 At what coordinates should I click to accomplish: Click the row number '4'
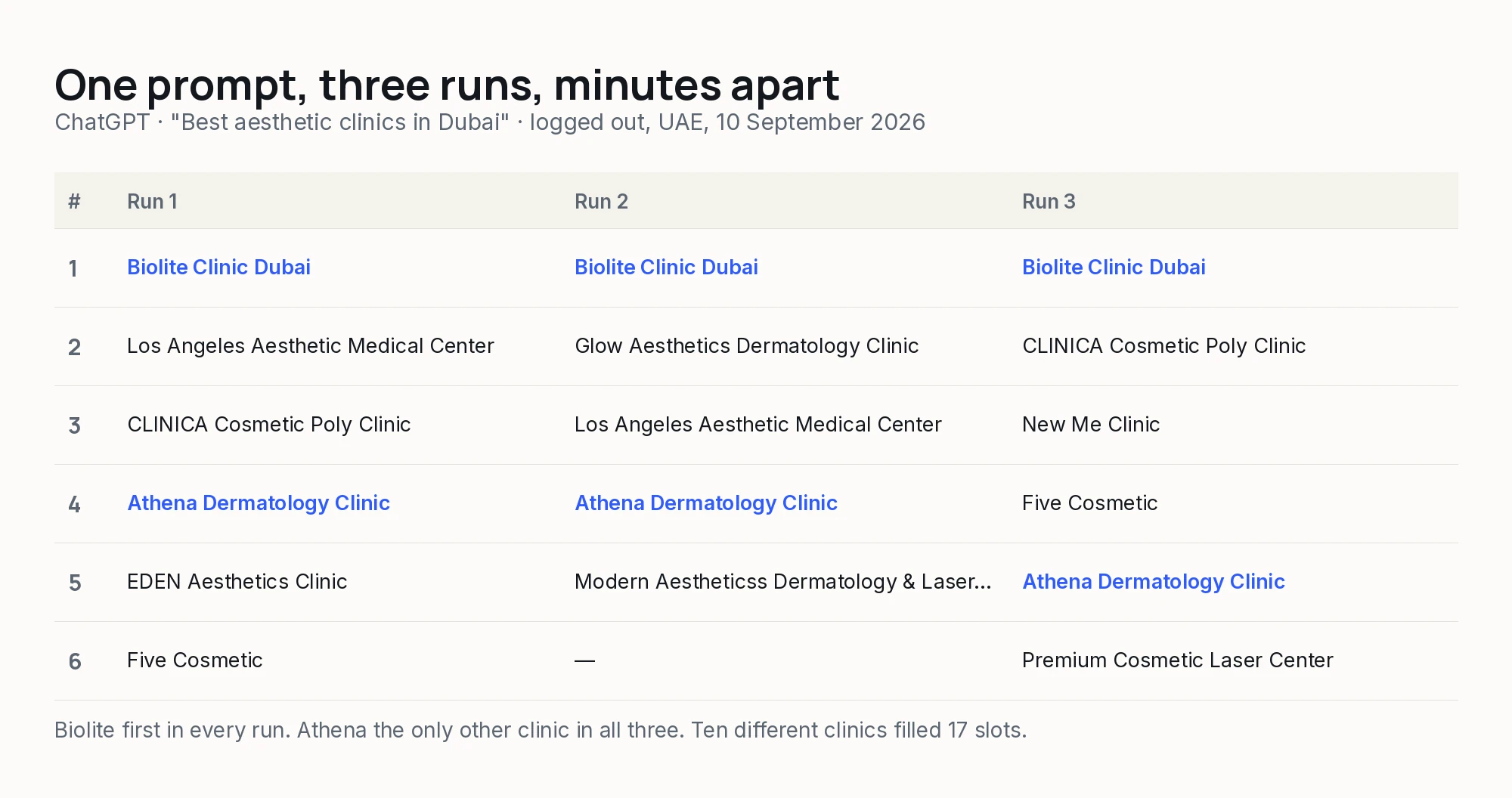74,504
